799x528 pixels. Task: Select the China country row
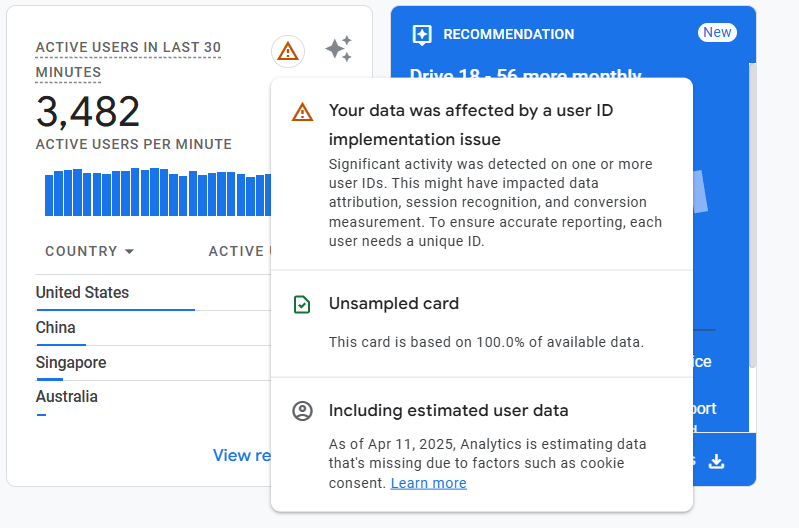pyautogui.click(x=56, y=328)
